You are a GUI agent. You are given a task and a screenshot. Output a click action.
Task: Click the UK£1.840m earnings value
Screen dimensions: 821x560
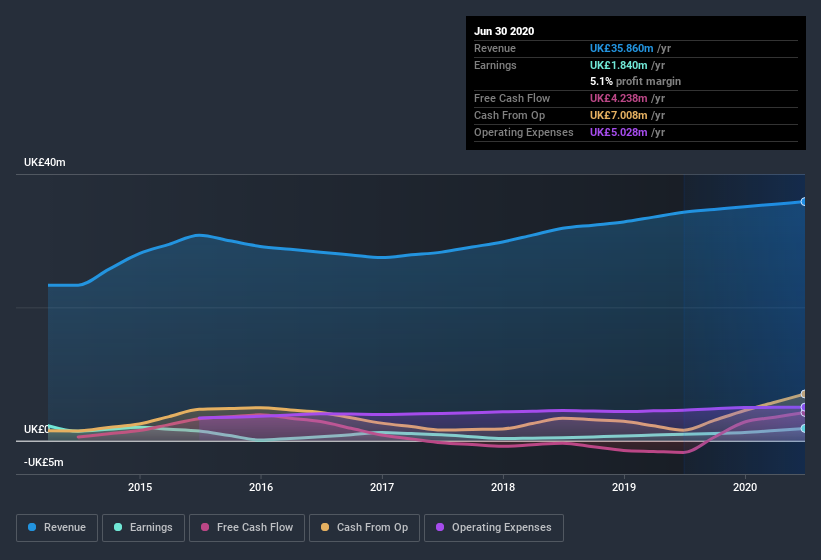[x=618, y=65]
